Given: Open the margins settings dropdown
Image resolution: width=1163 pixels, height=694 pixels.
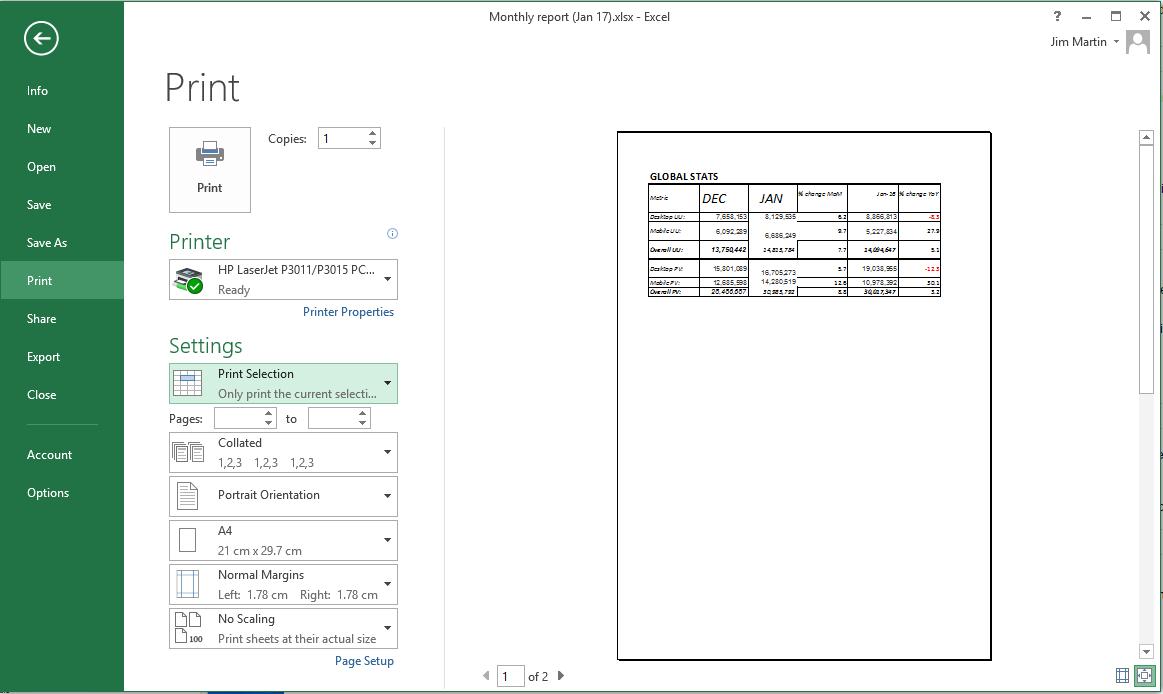Looking at the screenshot, I should click(x=388, y=584).
